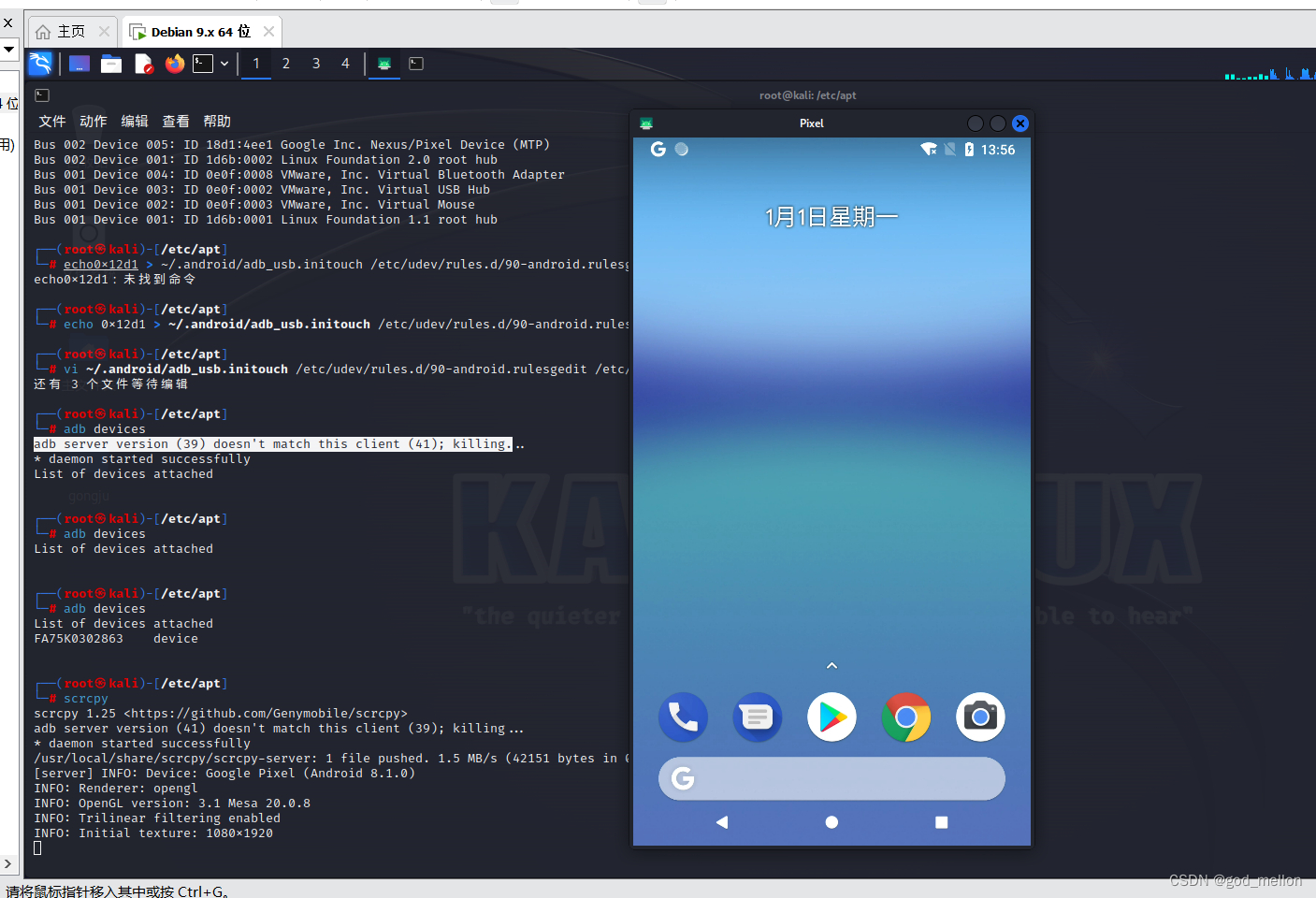The image size is (1316, 898).
Task: Open the 动作 menu in terminal
Action: [x=94, y=122]
